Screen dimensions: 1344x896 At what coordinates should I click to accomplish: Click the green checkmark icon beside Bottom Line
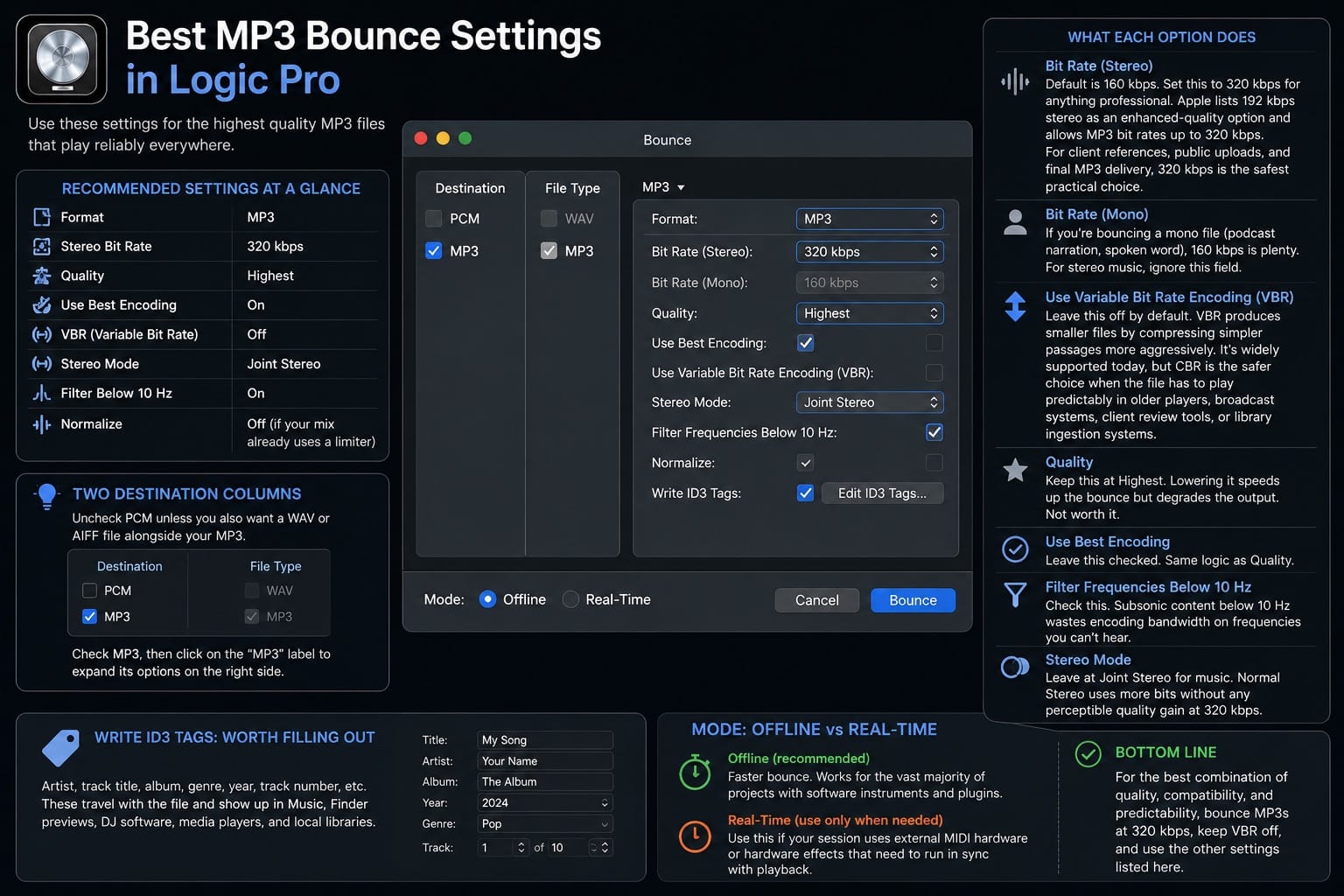pyautogui.click(x=1088, y=754)
